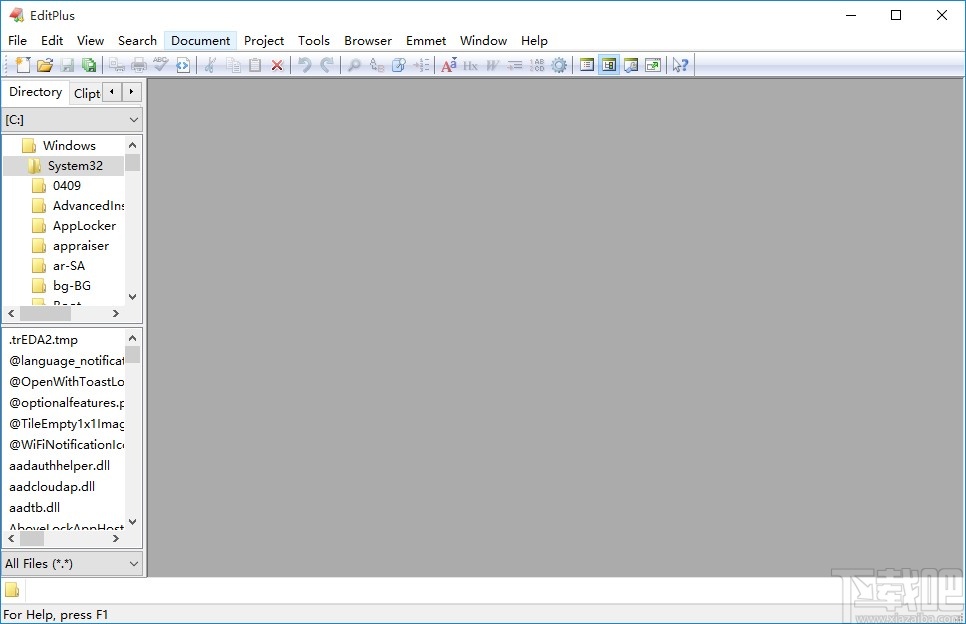Click the Copy icon
The height and width of the screenshot is (624, 966).
tap(233, 65)
